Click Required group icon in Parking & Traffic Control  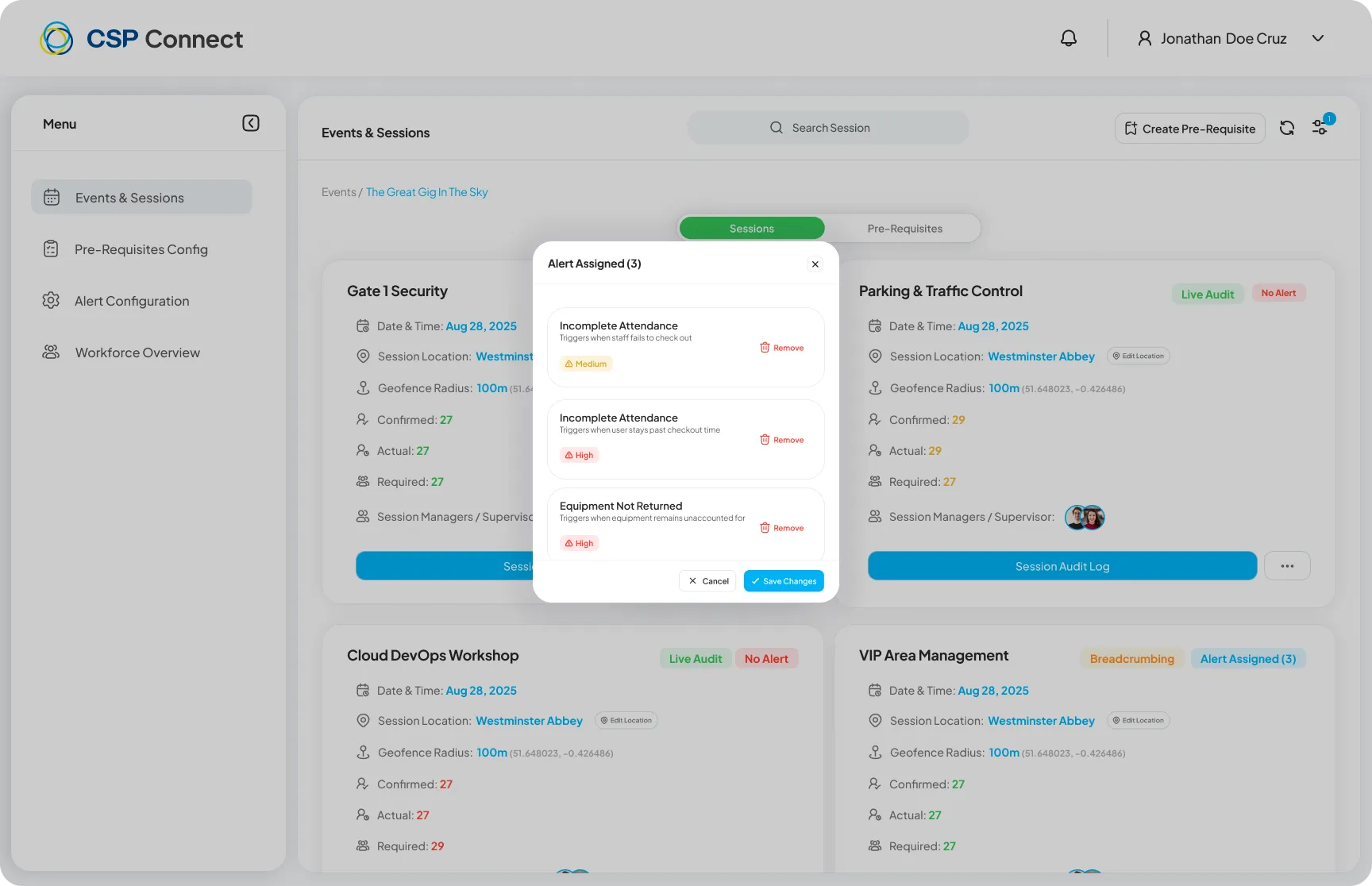click(875, 481)
